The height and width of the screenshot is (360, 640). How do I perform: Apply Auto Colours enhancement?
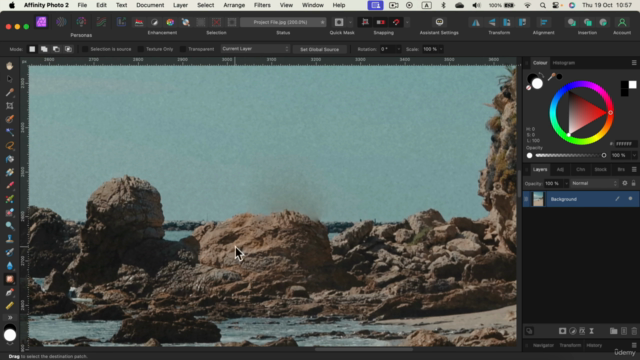(x=170, y=22)
